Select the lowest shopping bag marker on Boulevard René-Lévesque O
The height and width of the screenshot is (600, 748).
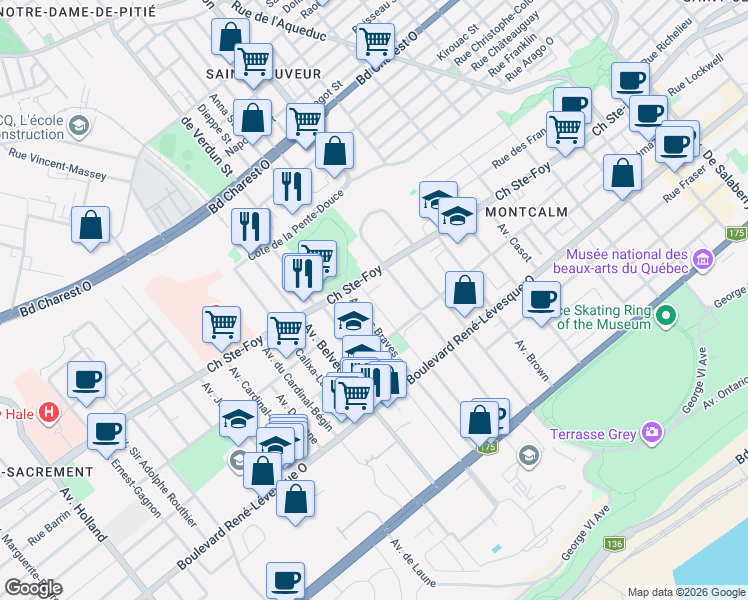coord(295,499)
